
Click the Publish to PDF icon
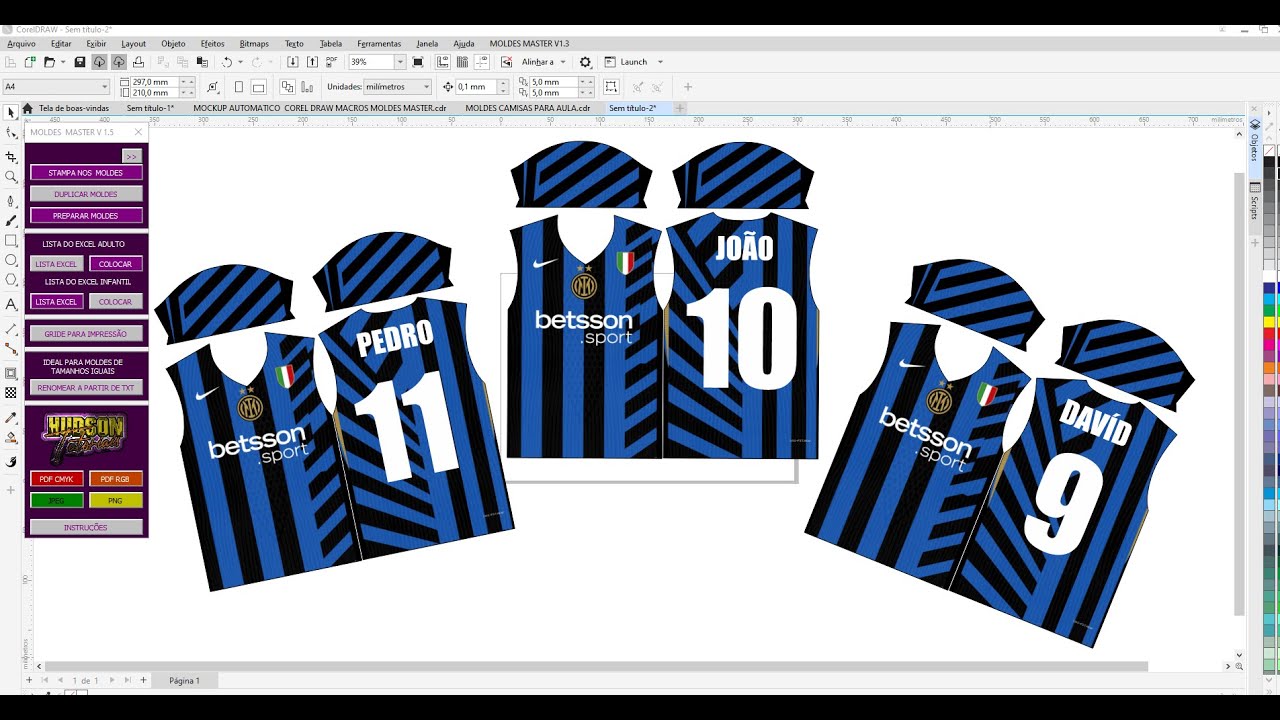click(x=331, y=62)
